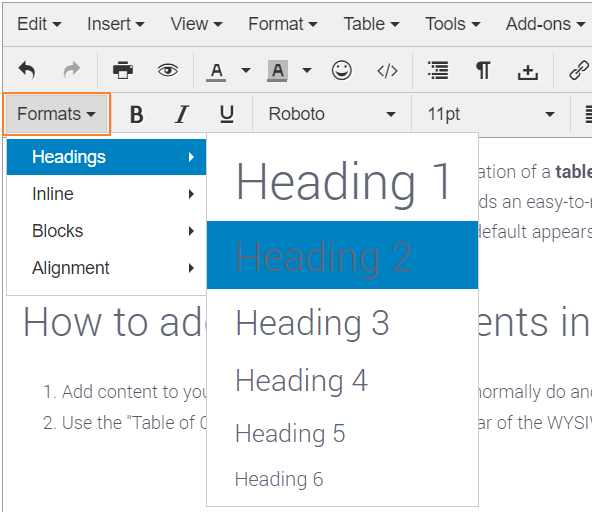Apply Heading 3 format
This screenshot has width=592, height=512.
pyautogui.click(x=342, y=323)
